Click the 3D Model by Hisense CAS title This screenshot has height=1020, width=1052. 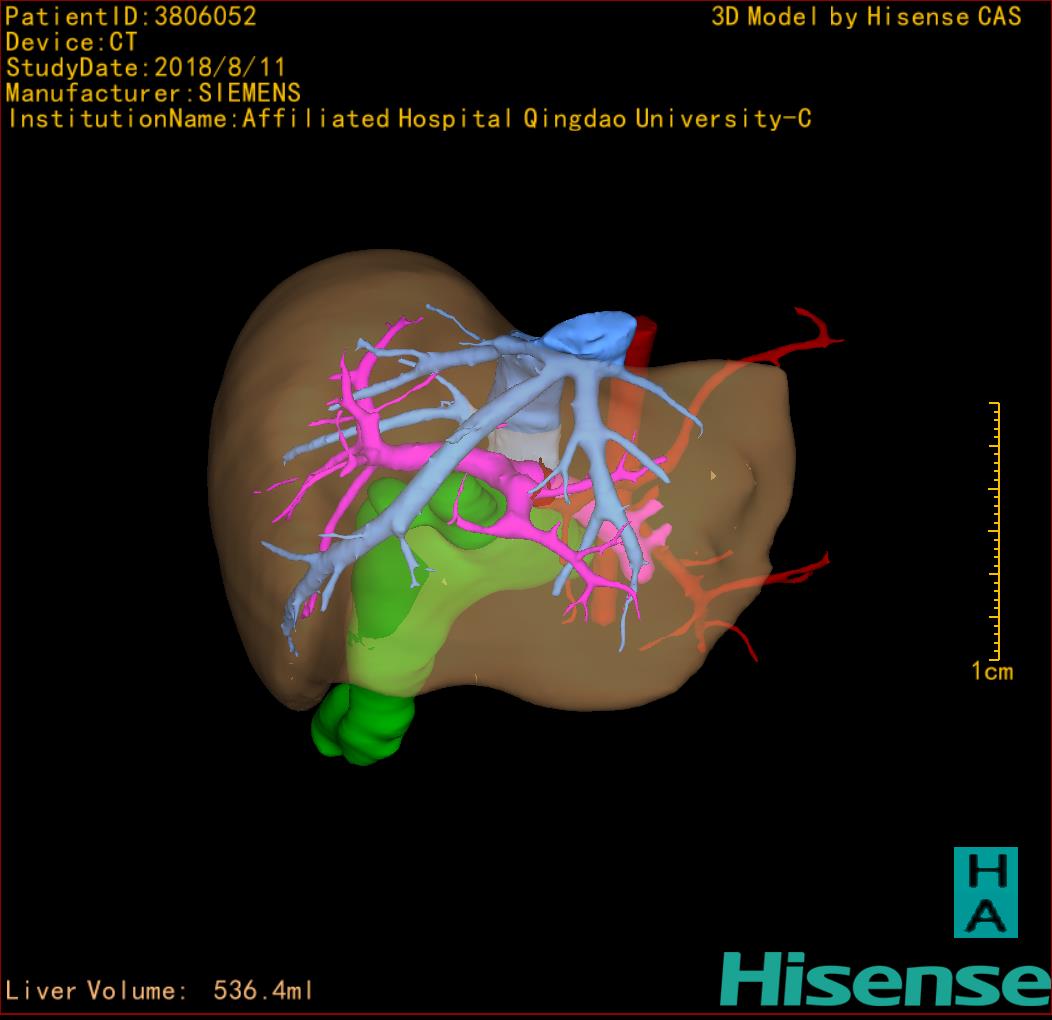tap(866, 16)
